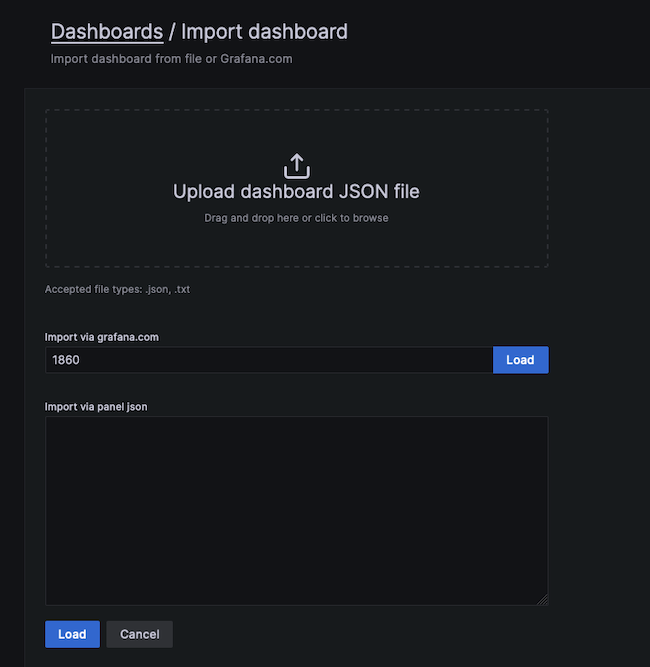Viewport: 650px width, 667px height.
Task: Click the slash separator in the breadcrumb
Action: 172,31
